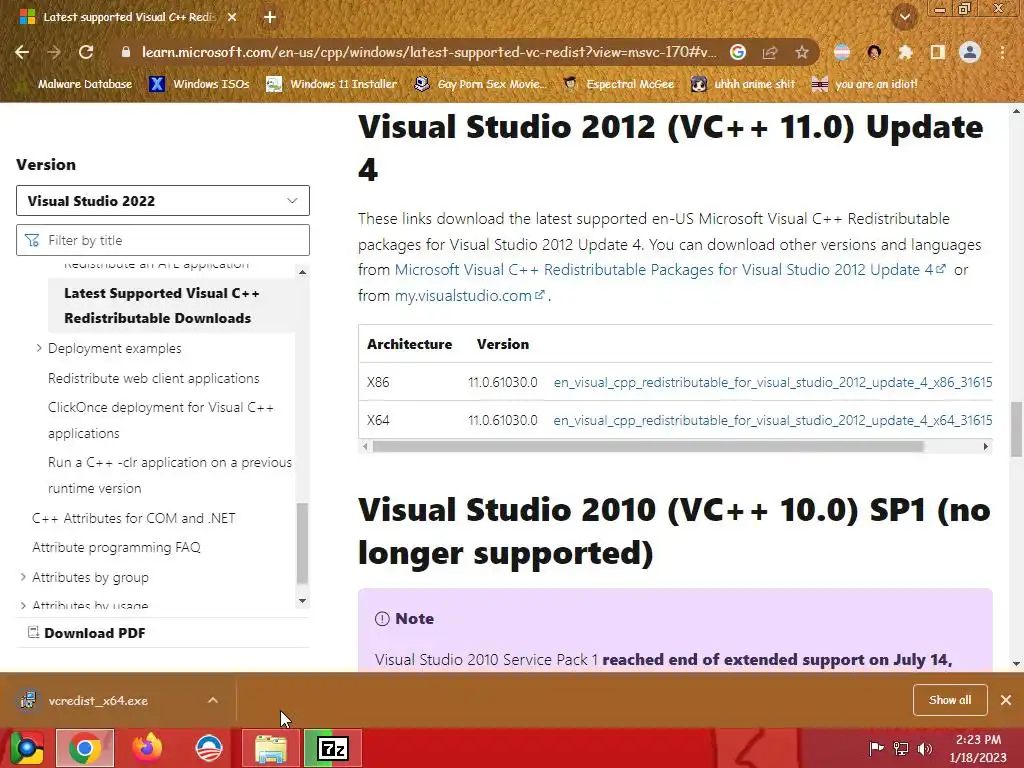Screen dimensions: 1024x768
Task: Open the Extensions puzzle icon
Action: (x=905, y=52)
